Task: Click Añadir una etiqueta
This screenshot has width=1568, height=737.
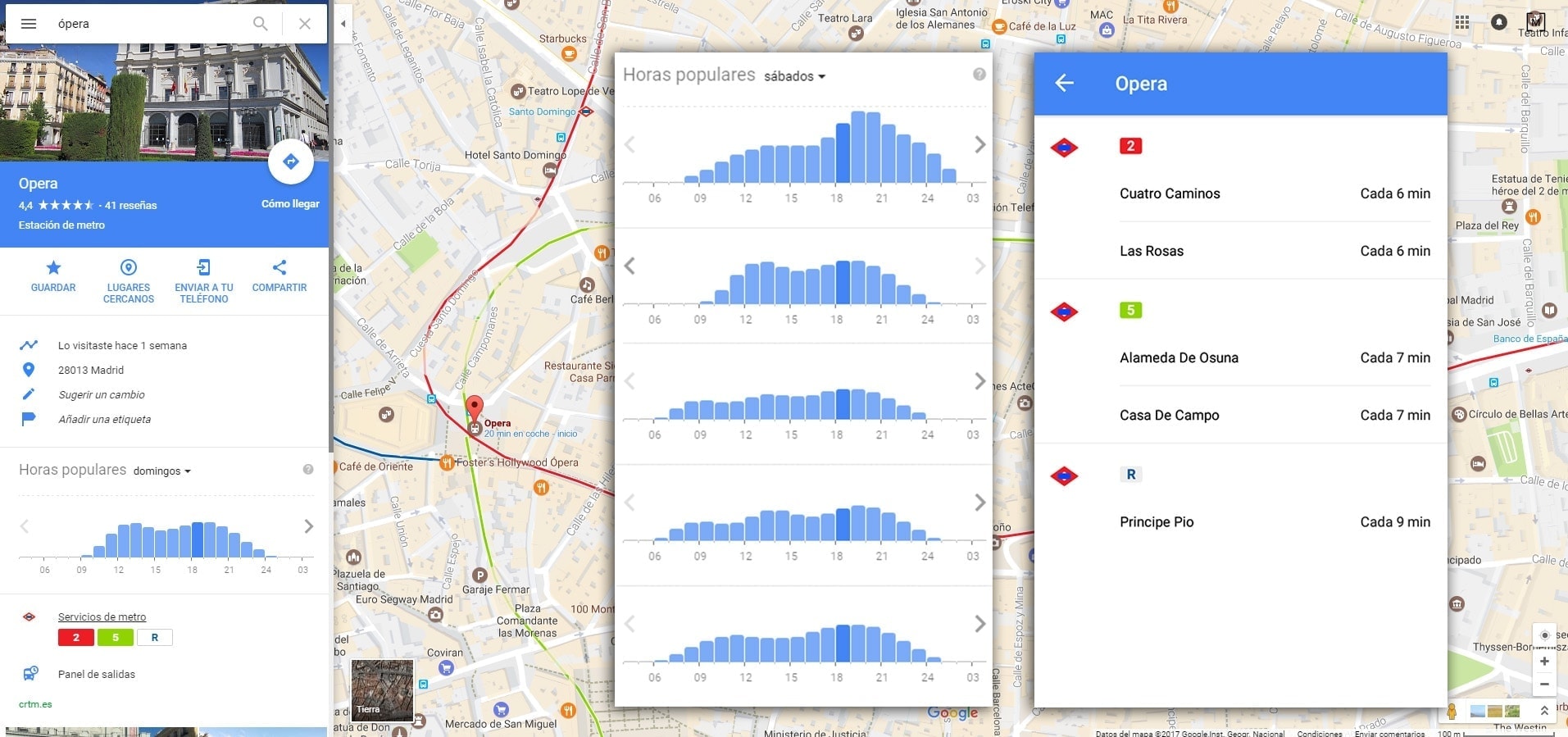Action: pos(104,419)
